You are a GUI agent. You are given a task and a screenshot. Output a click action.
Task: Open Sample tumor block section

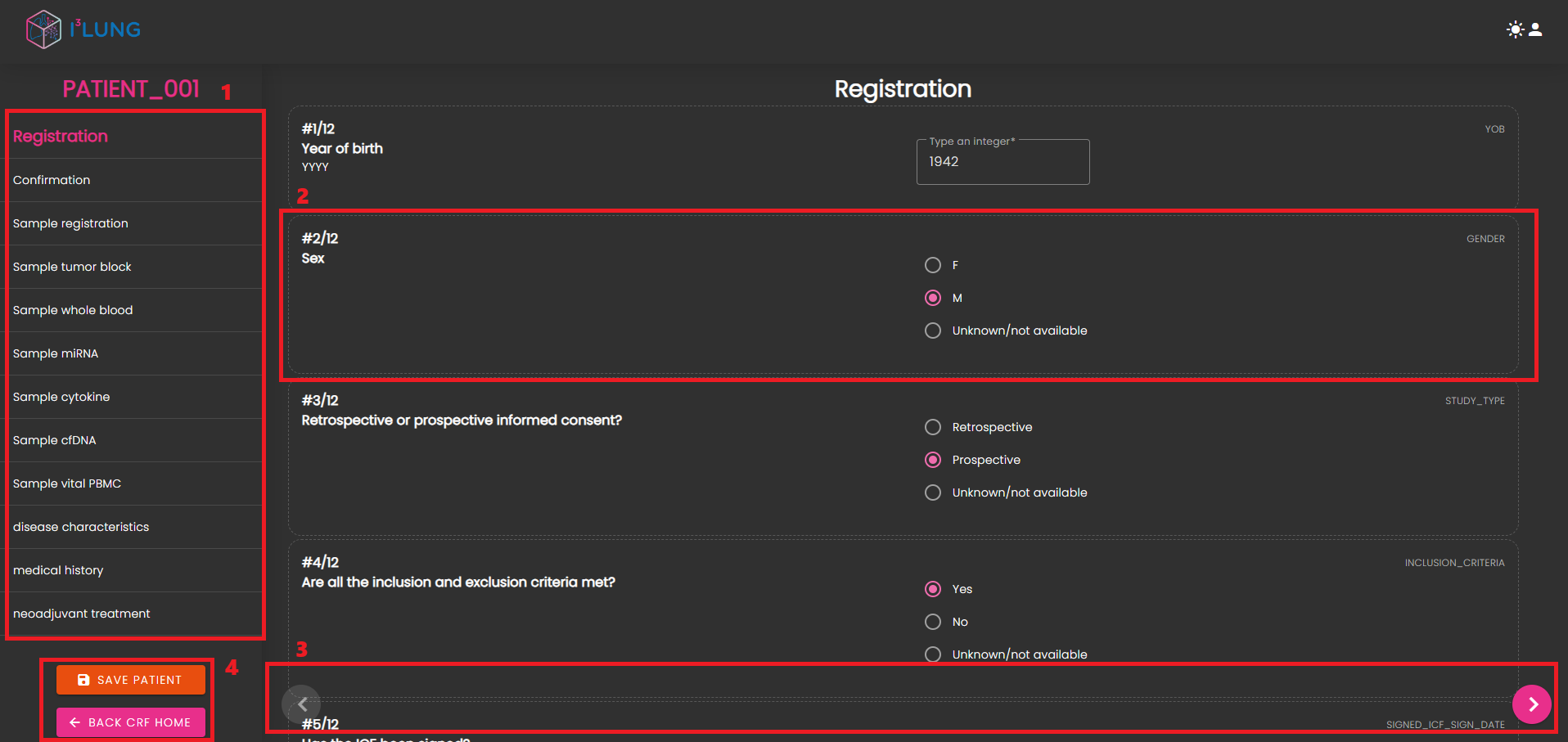click(x=72, y=267)
